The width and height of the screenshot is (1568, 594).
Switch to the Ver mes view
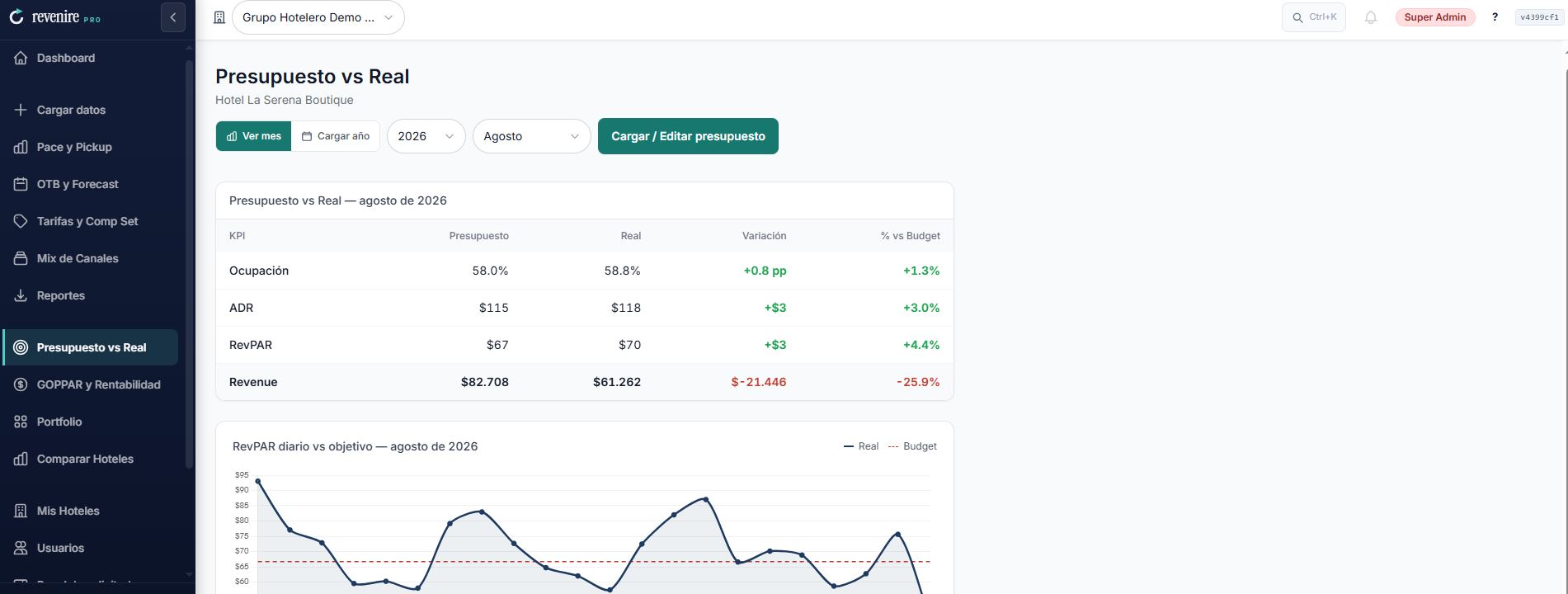coord(253,136)
